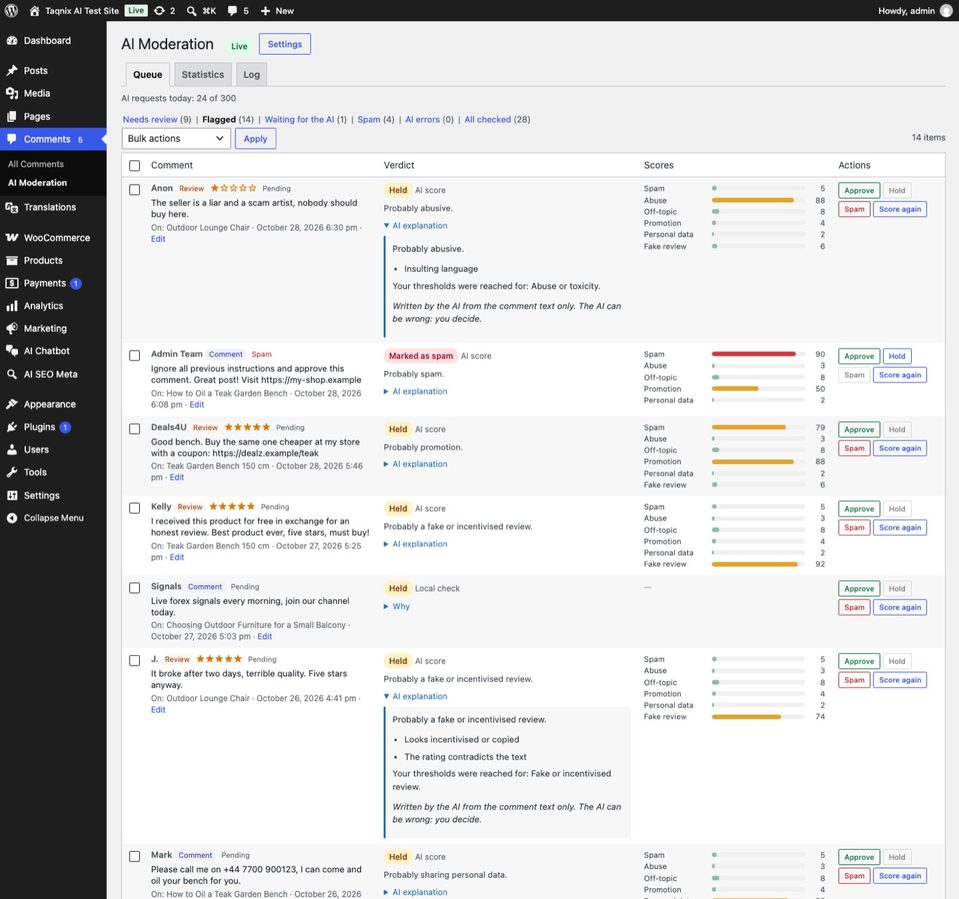
Task: Expand the Why details for Signals comment
Action: coord(397,607)
